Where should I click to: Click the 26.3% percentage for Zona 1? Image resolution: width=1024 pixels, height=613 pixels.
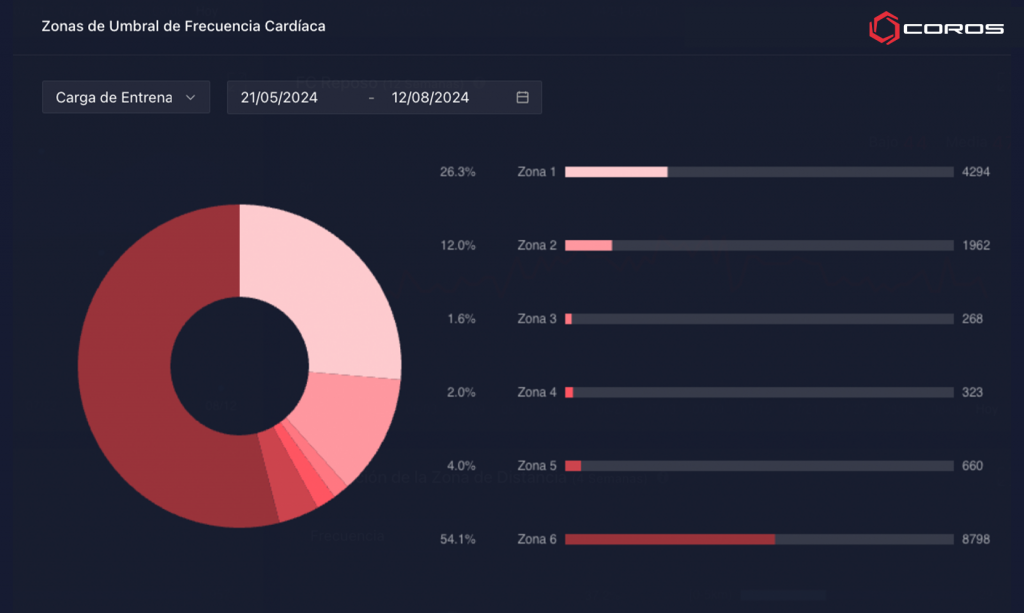click(x=457, y=172)
